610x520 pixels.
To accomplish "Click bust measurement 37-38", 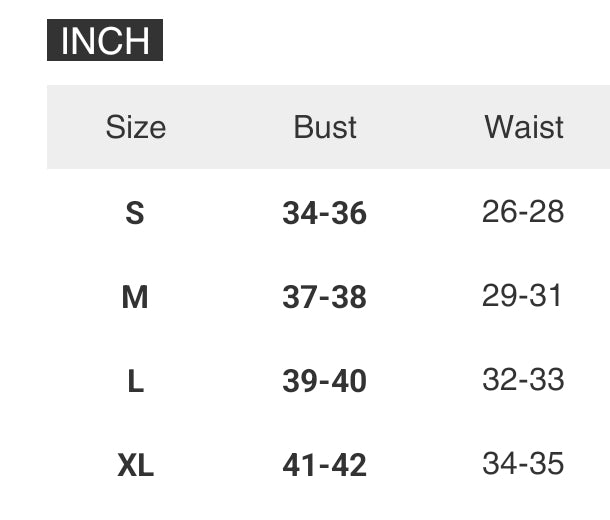I will 324,297.
